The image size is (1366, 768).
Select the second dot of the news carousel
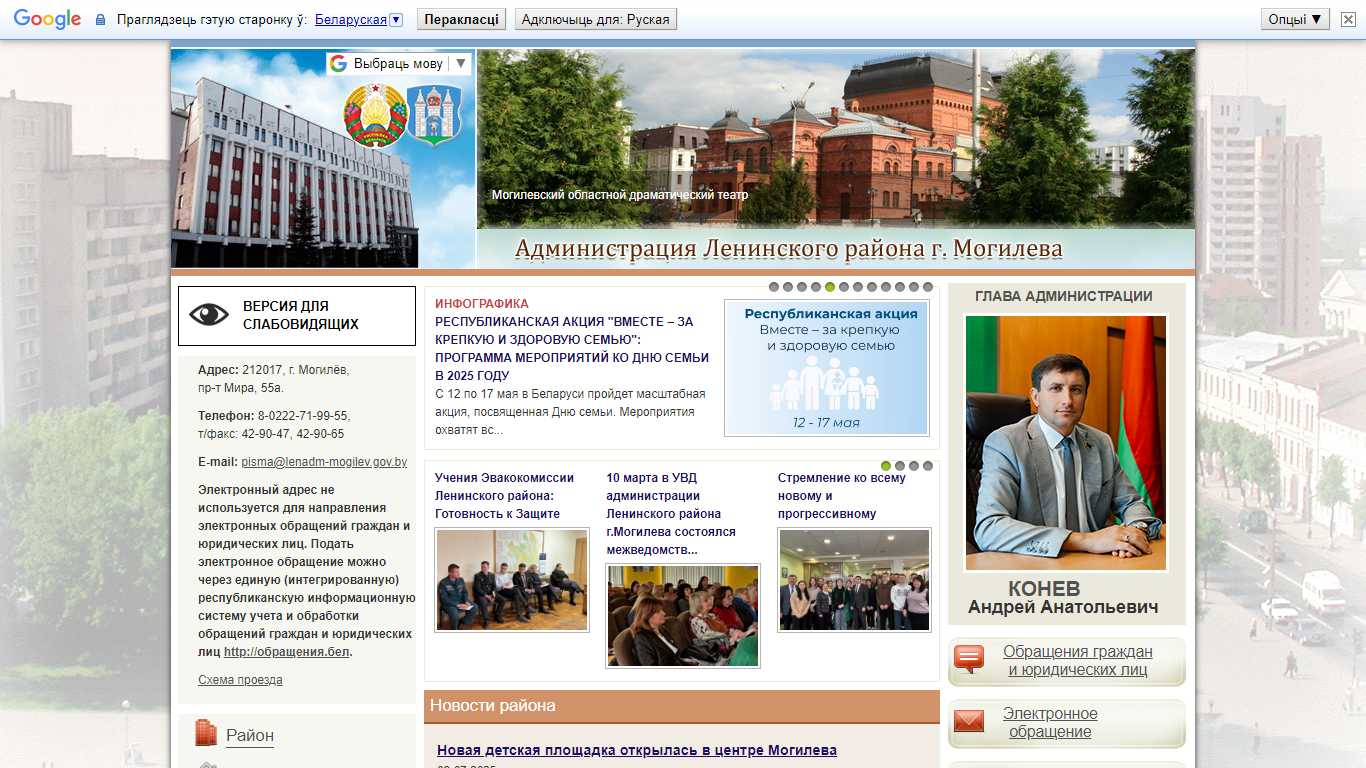coord(900,466)
